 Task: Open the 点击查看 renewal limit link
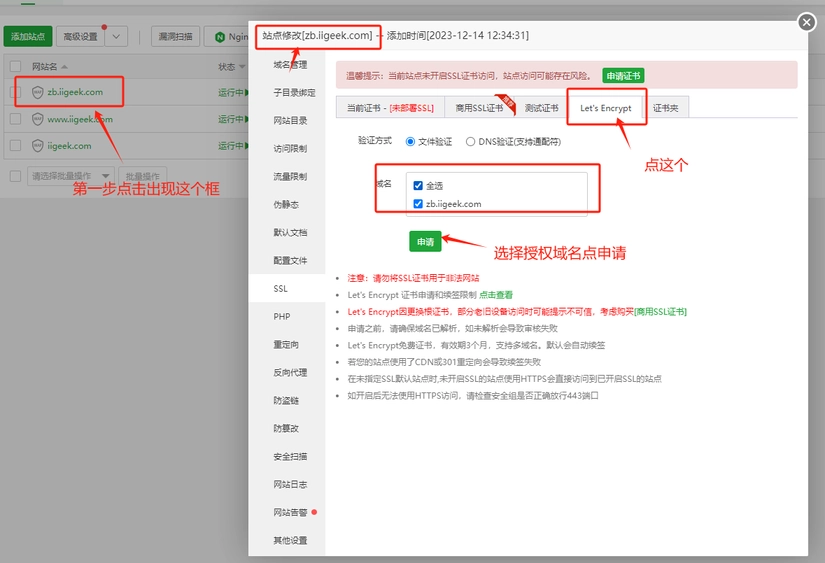(x=496, y=295)
